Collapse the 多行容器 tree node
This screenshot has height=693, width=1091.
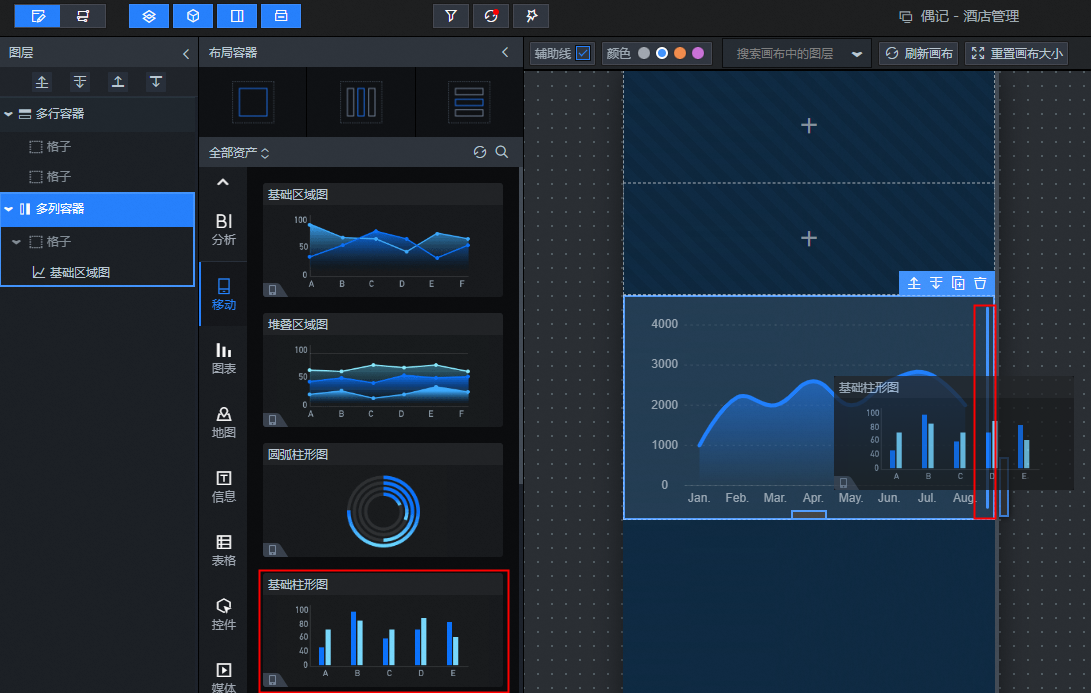click(x=8, y=113)
